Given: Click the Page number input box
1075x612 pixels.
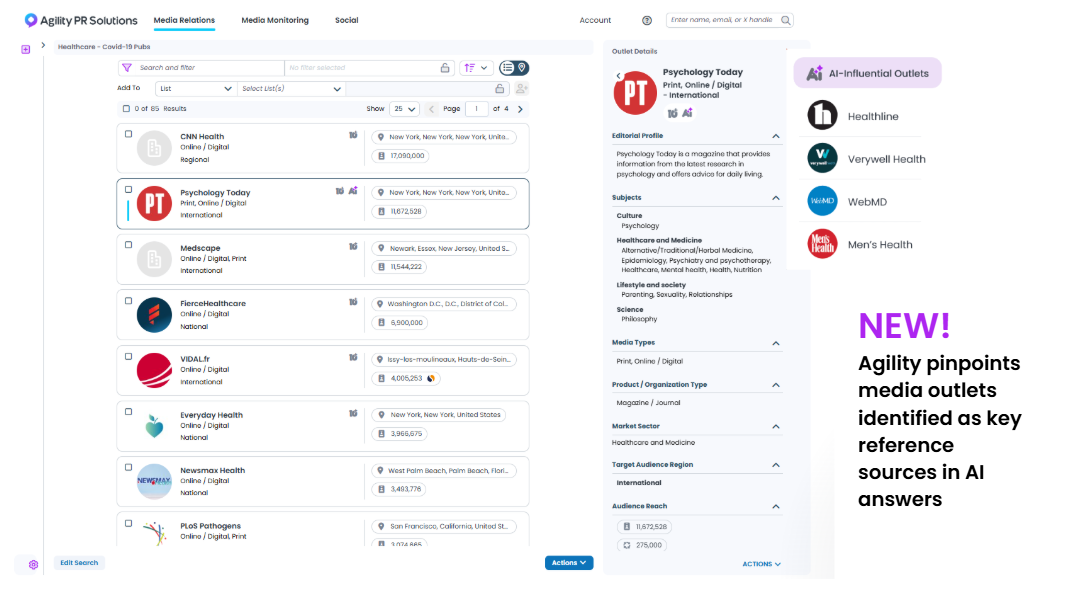Looking at the screenshot, I should (x=476, y=109).
